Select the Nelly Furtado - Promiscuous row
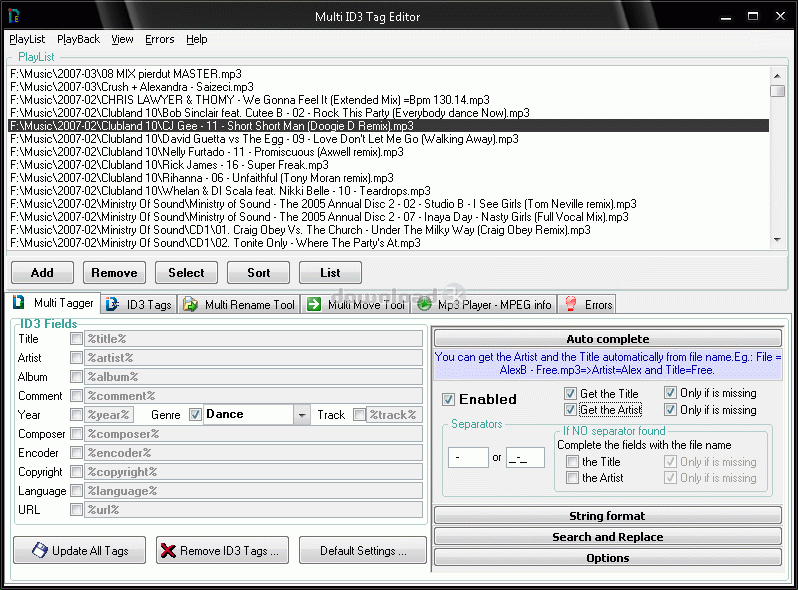Image resolution: width=798 pixels, height=590 pixels. (388, 152)
